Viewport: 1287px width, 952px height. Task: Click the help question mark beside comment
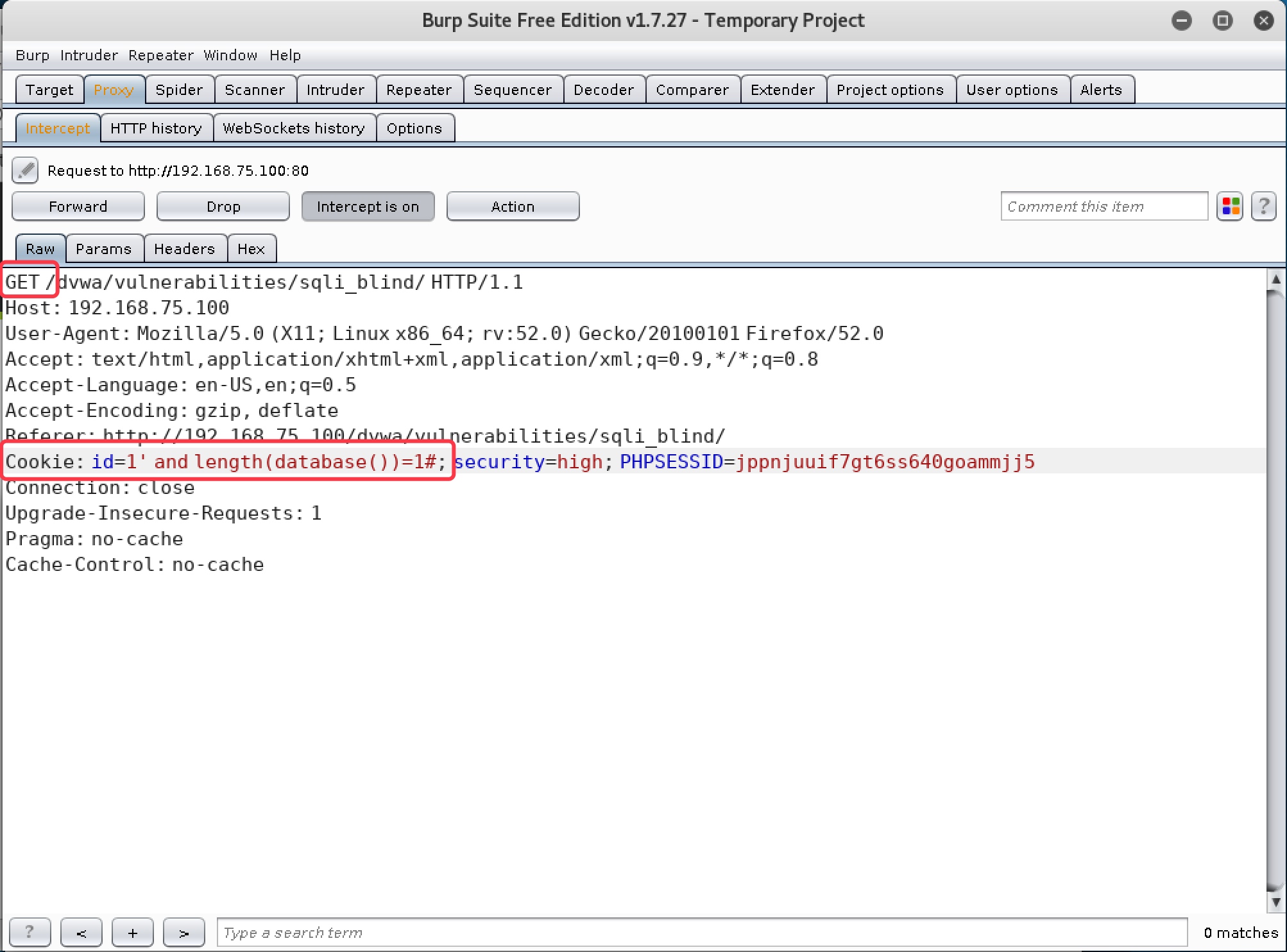point(1263,207)
